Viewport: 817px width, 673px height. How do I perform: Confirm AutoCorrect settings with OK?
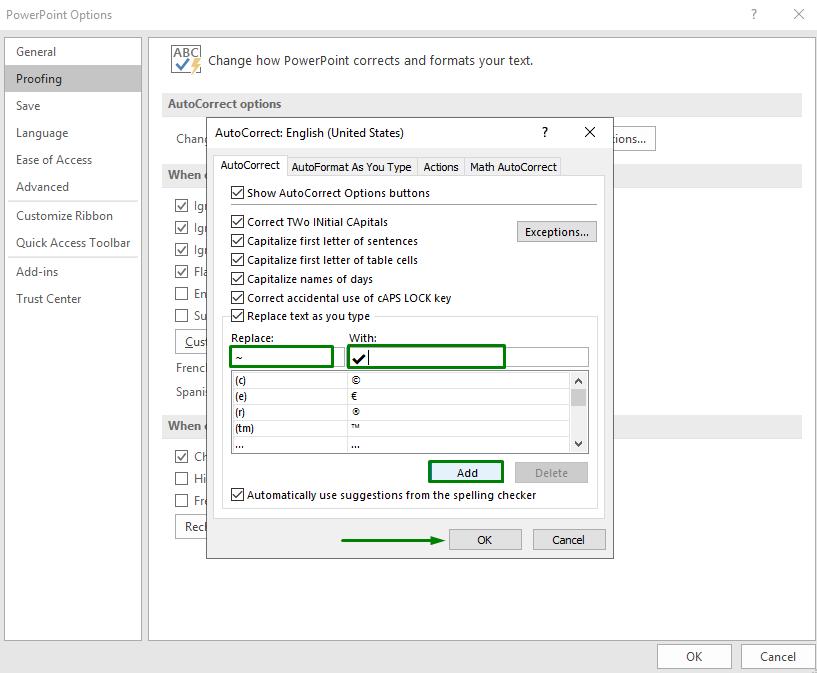(x=485, y=539)
